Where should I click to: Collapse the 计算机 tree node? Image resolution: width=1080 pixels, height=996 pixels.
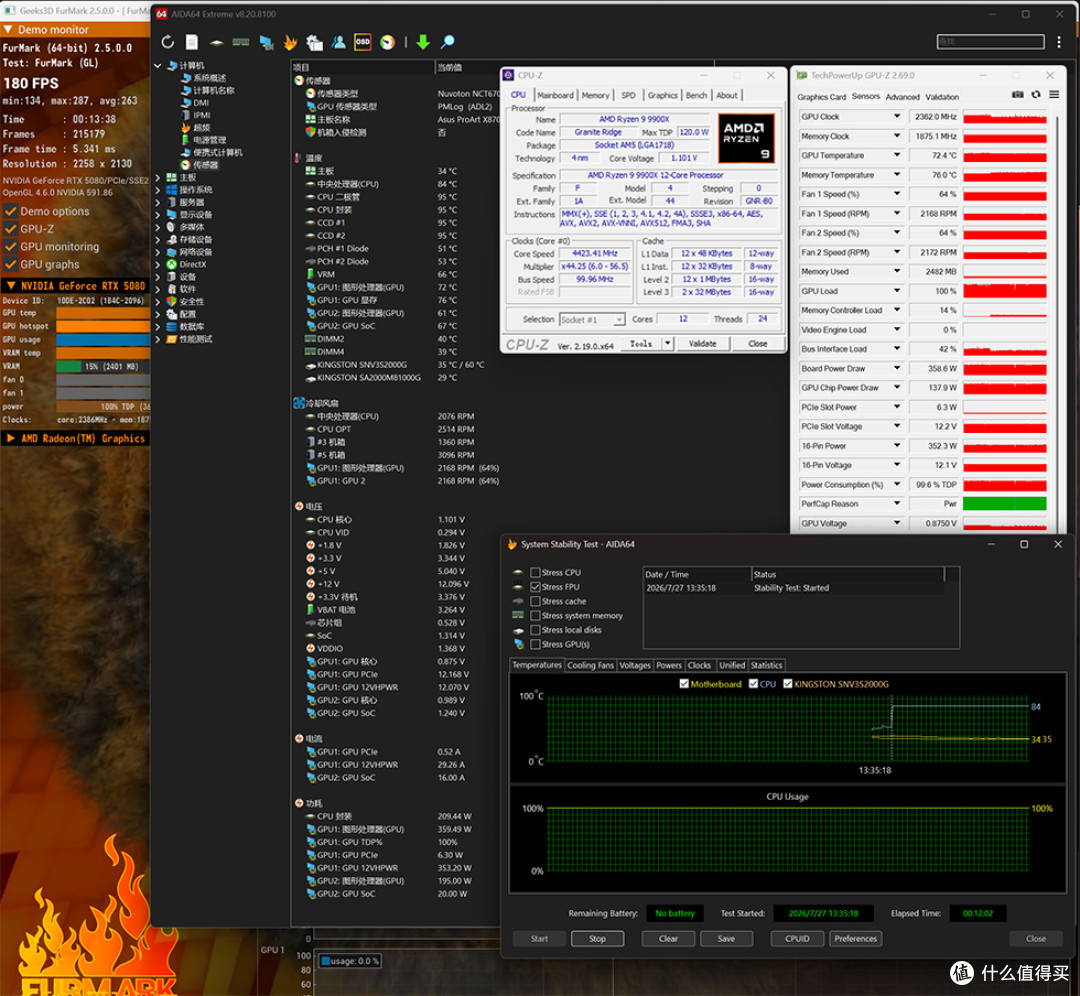tap(158, 65)
